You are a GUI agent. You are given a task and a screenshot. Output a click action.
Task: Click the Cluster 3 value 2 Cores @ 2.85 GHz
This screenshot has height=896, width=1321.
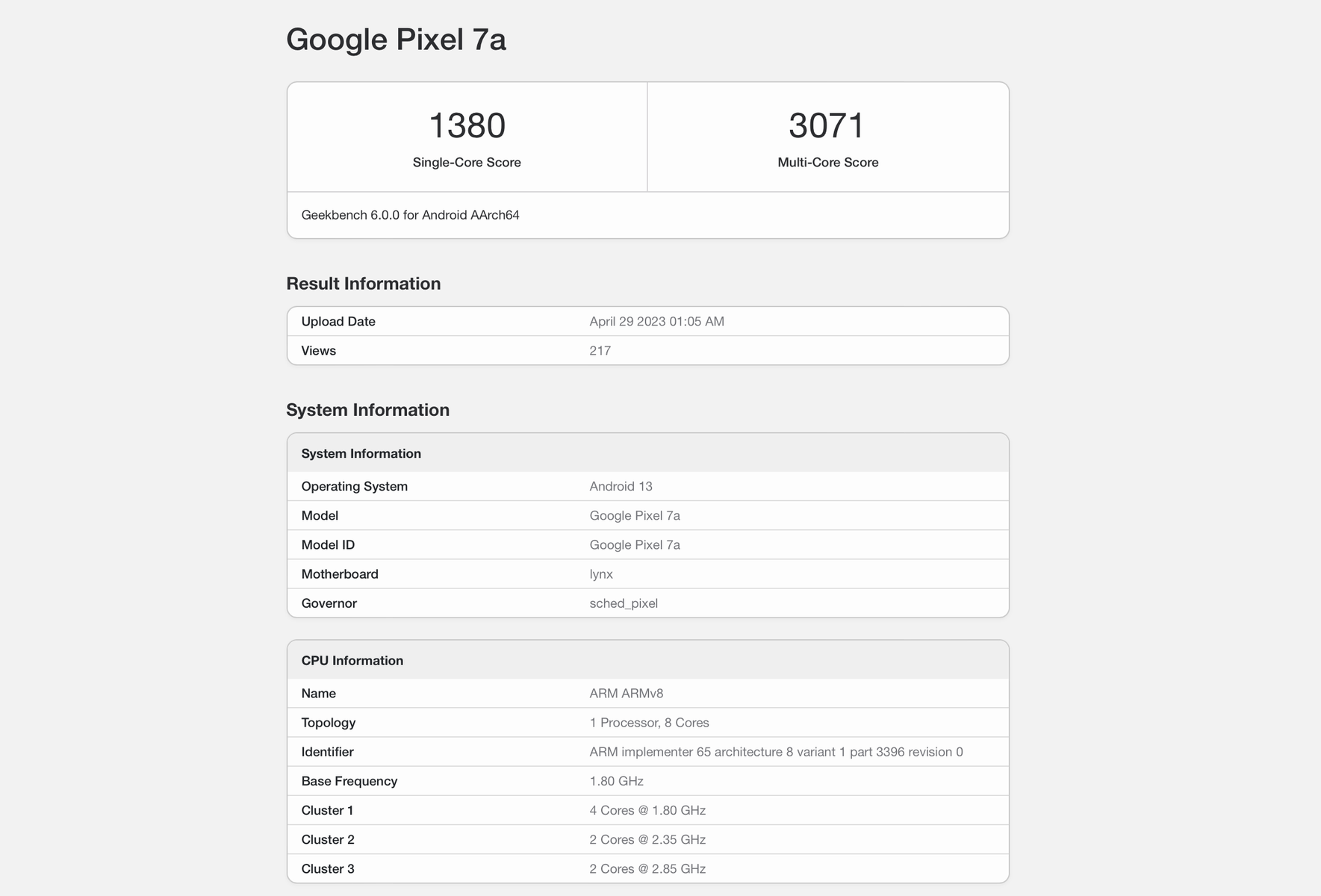point(647,869)
